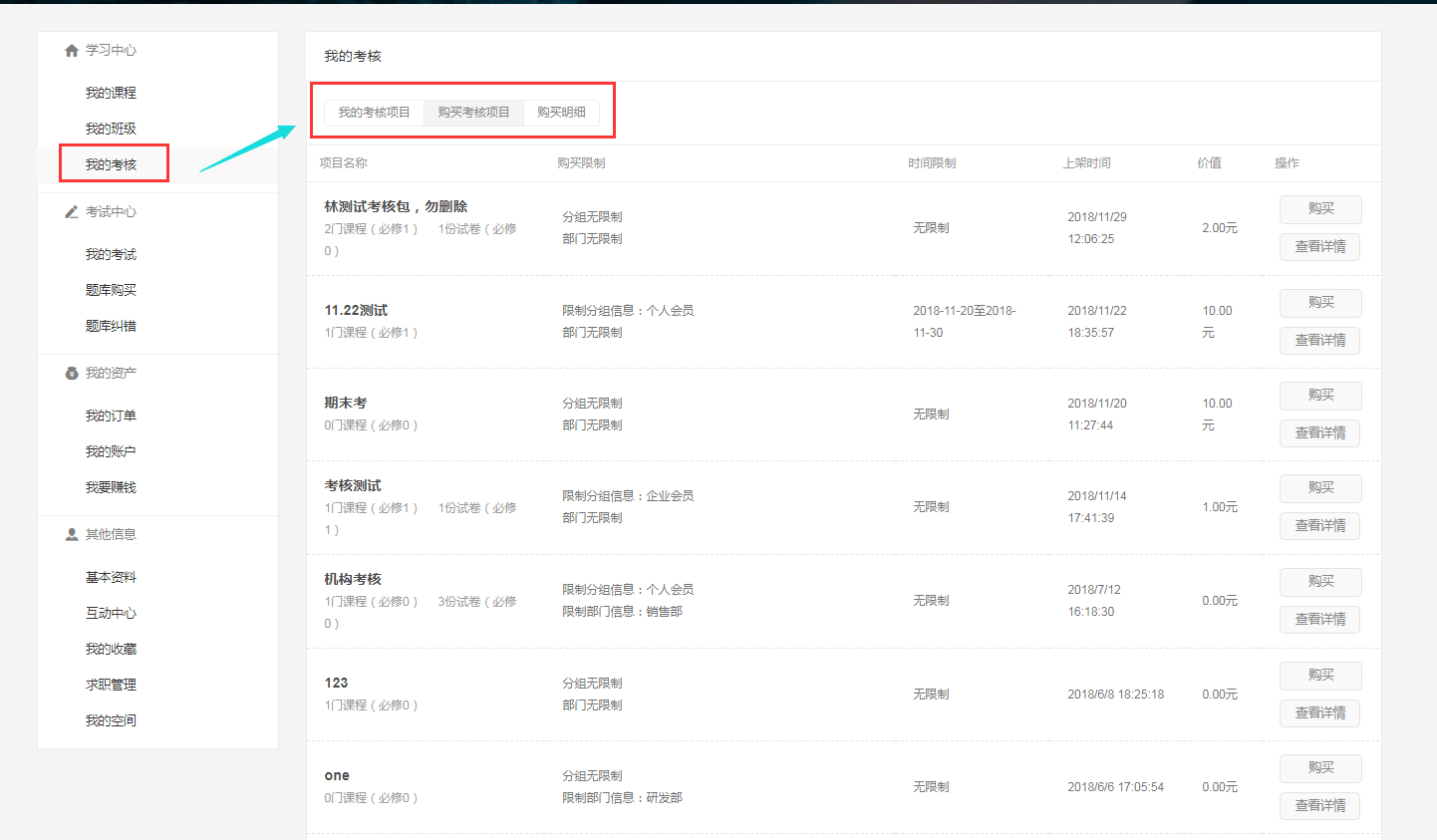Click the 考核测试 project title
1437x840 pixels.
(x=353, y=485)
